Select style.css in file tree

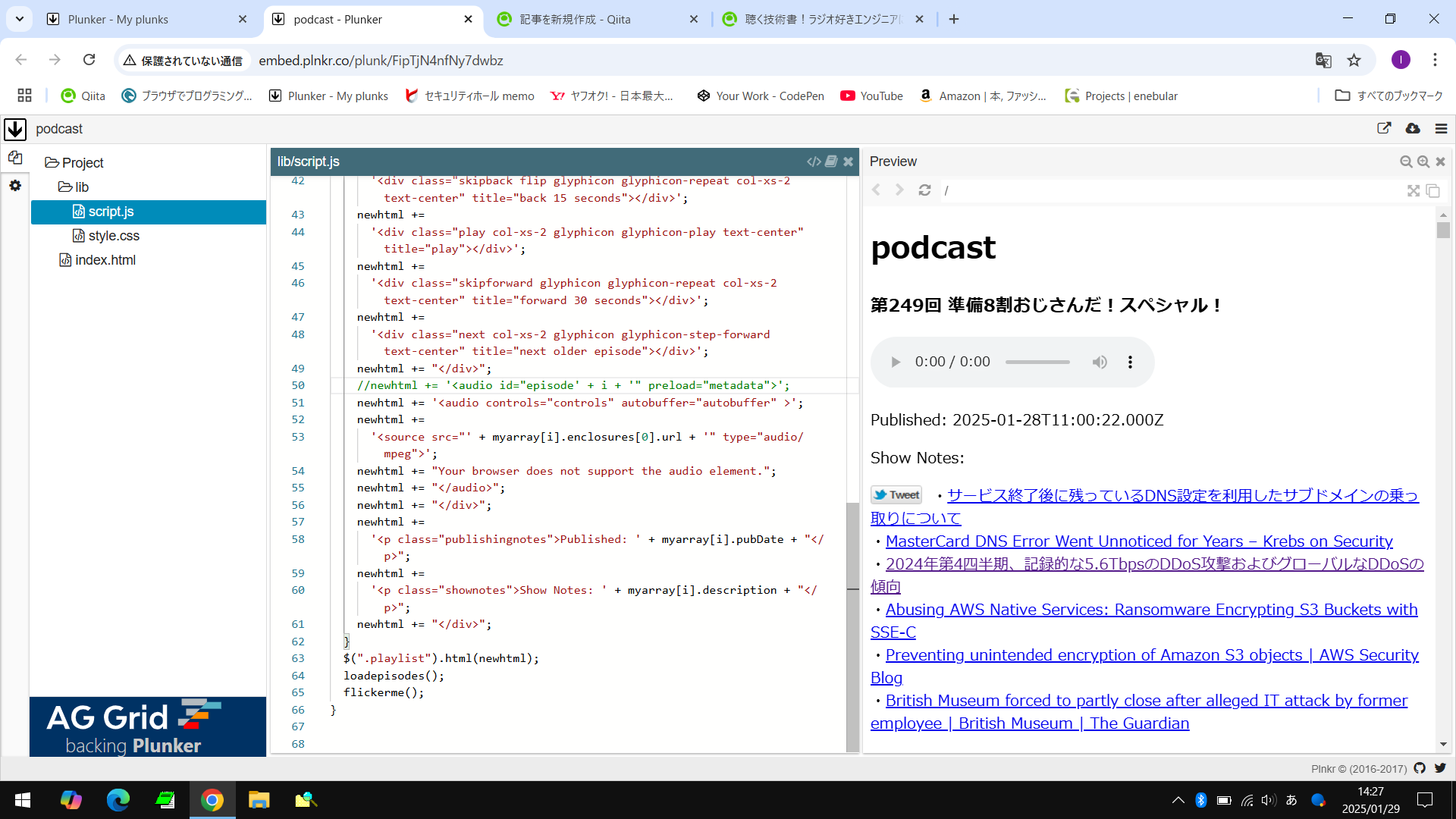pyautogui.click(x=114, y=236)
